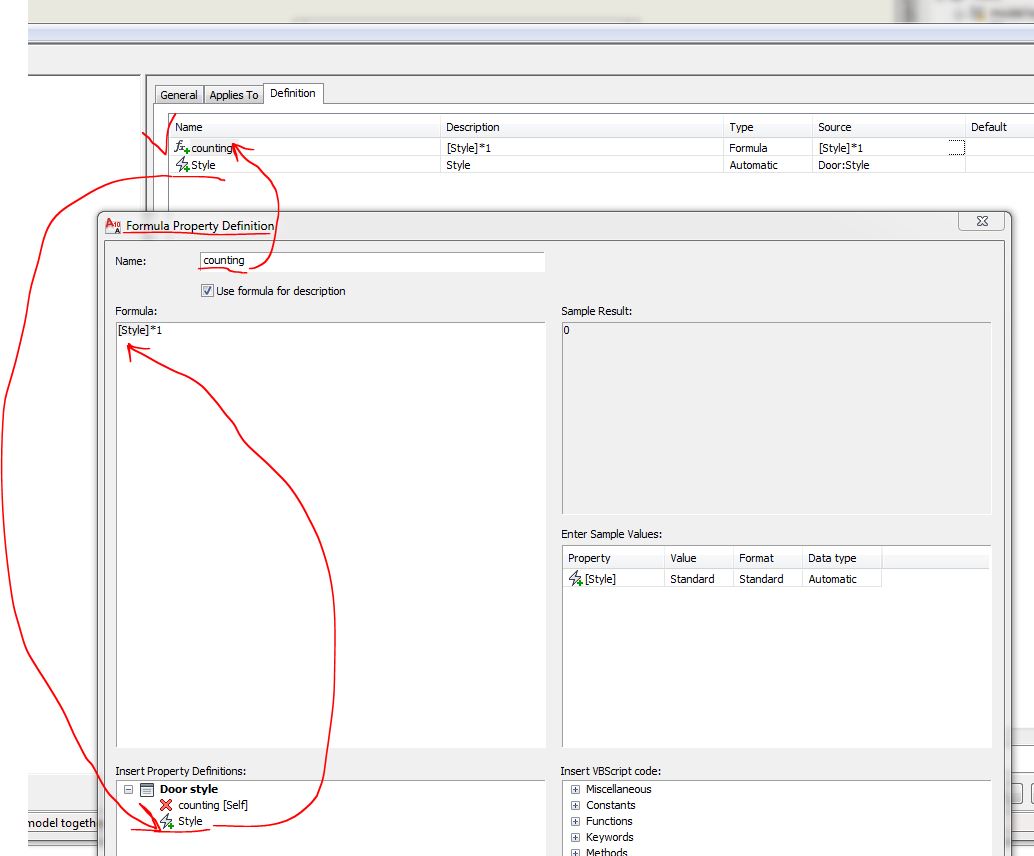Switch to the Applies To tab
Screen dimensions: 1034x856
[233, 94]
